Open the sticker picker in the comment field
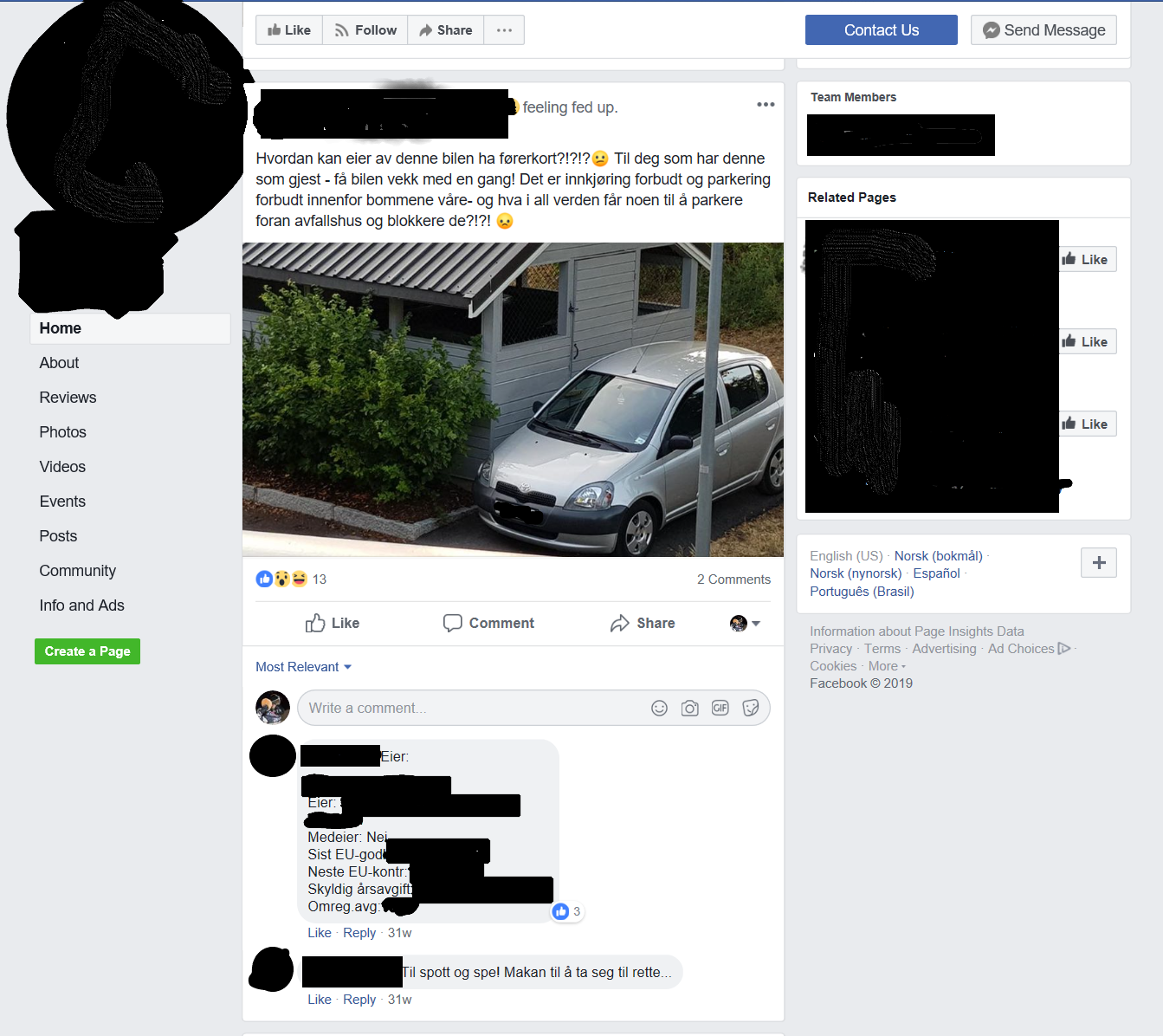The width and height of the screenshot is (1163, 1036). coord(751,709)
